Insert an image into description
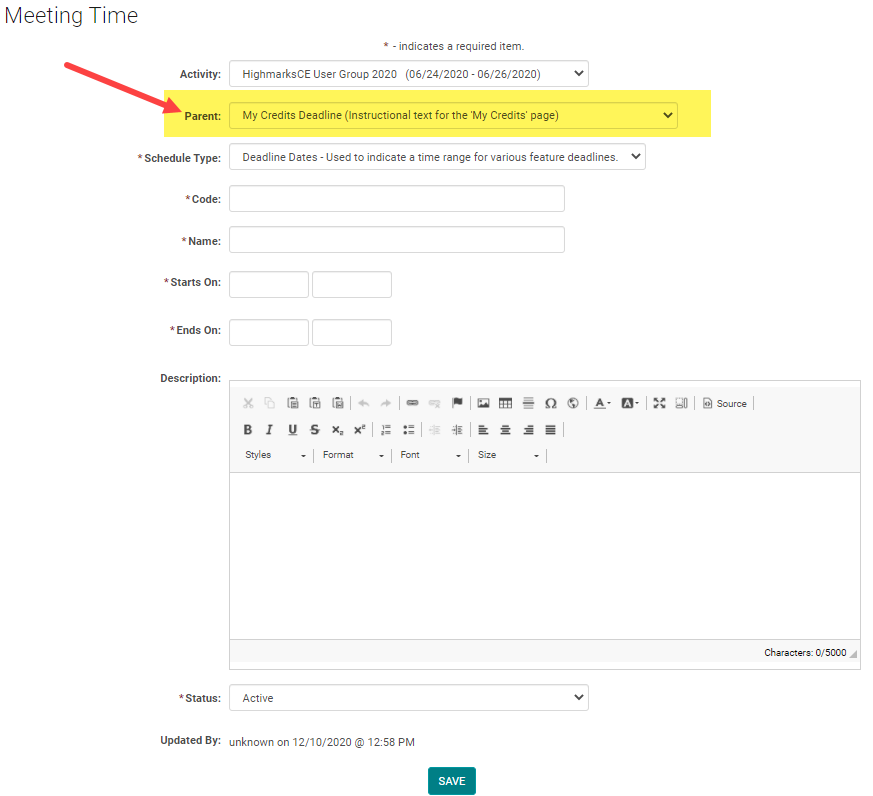The width and height of the screenshot is (873, 796). tap(483, 404)
